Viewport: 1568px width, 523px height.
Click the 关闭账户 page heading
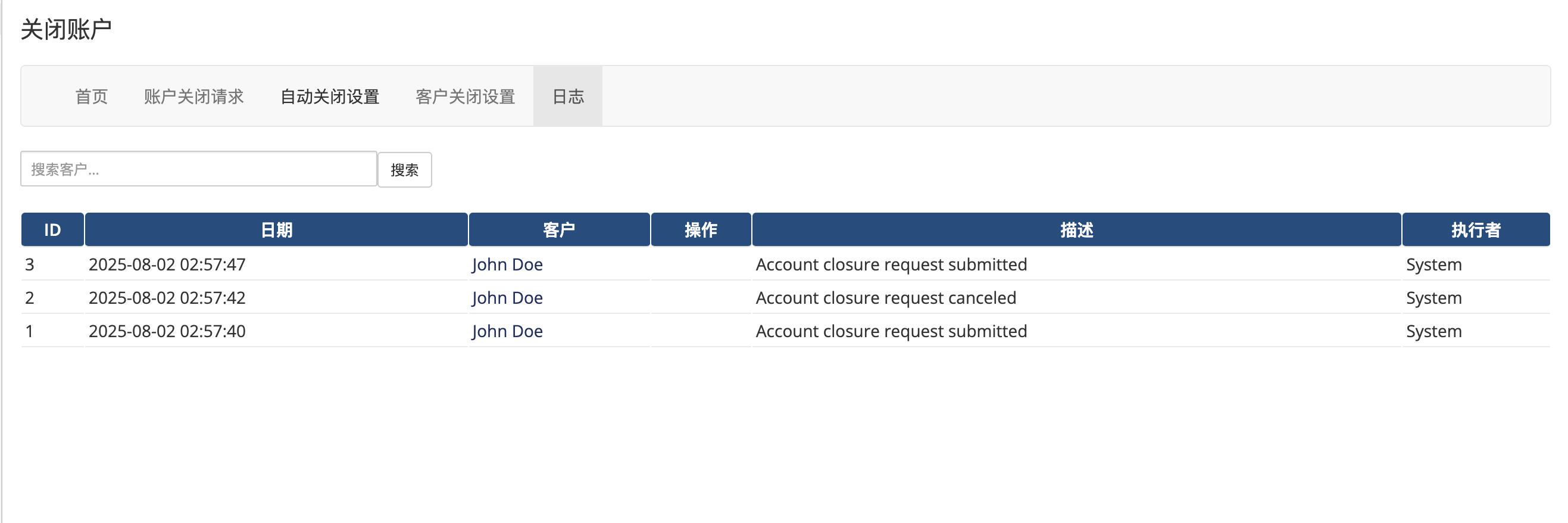pos(65,29)
